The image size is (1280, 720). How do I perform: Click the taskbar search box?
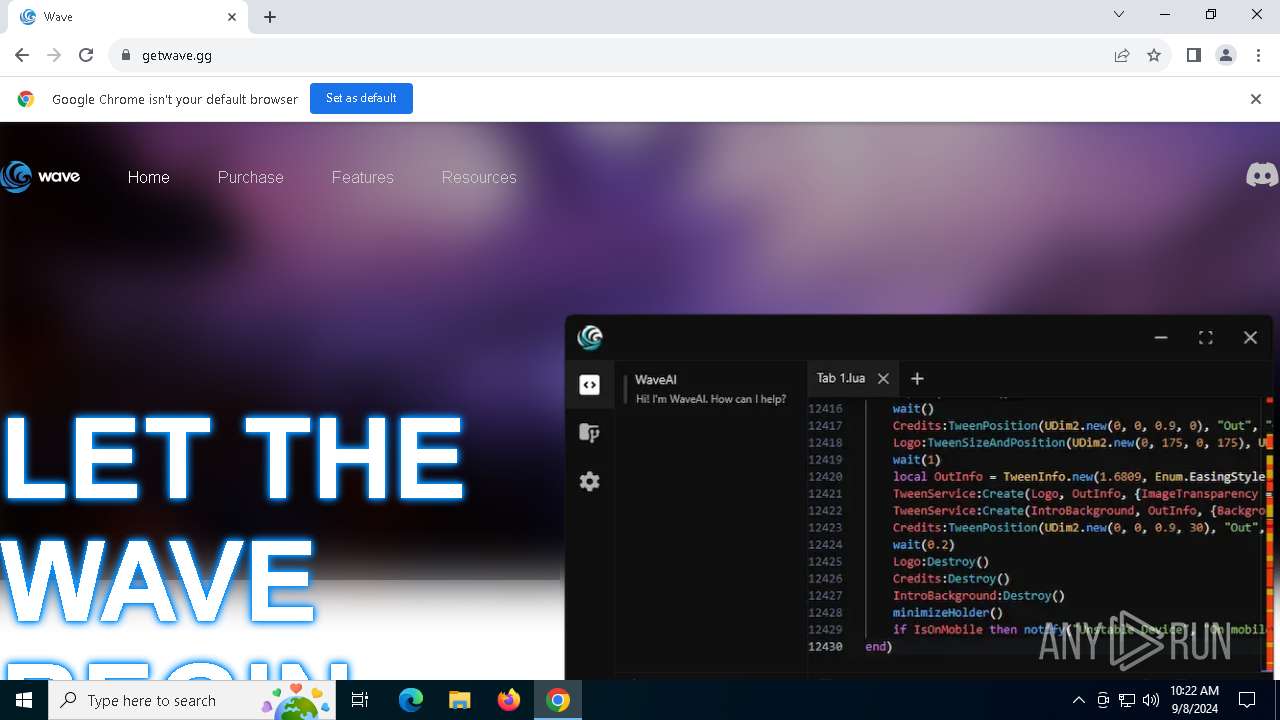click(x=194, y=700)
